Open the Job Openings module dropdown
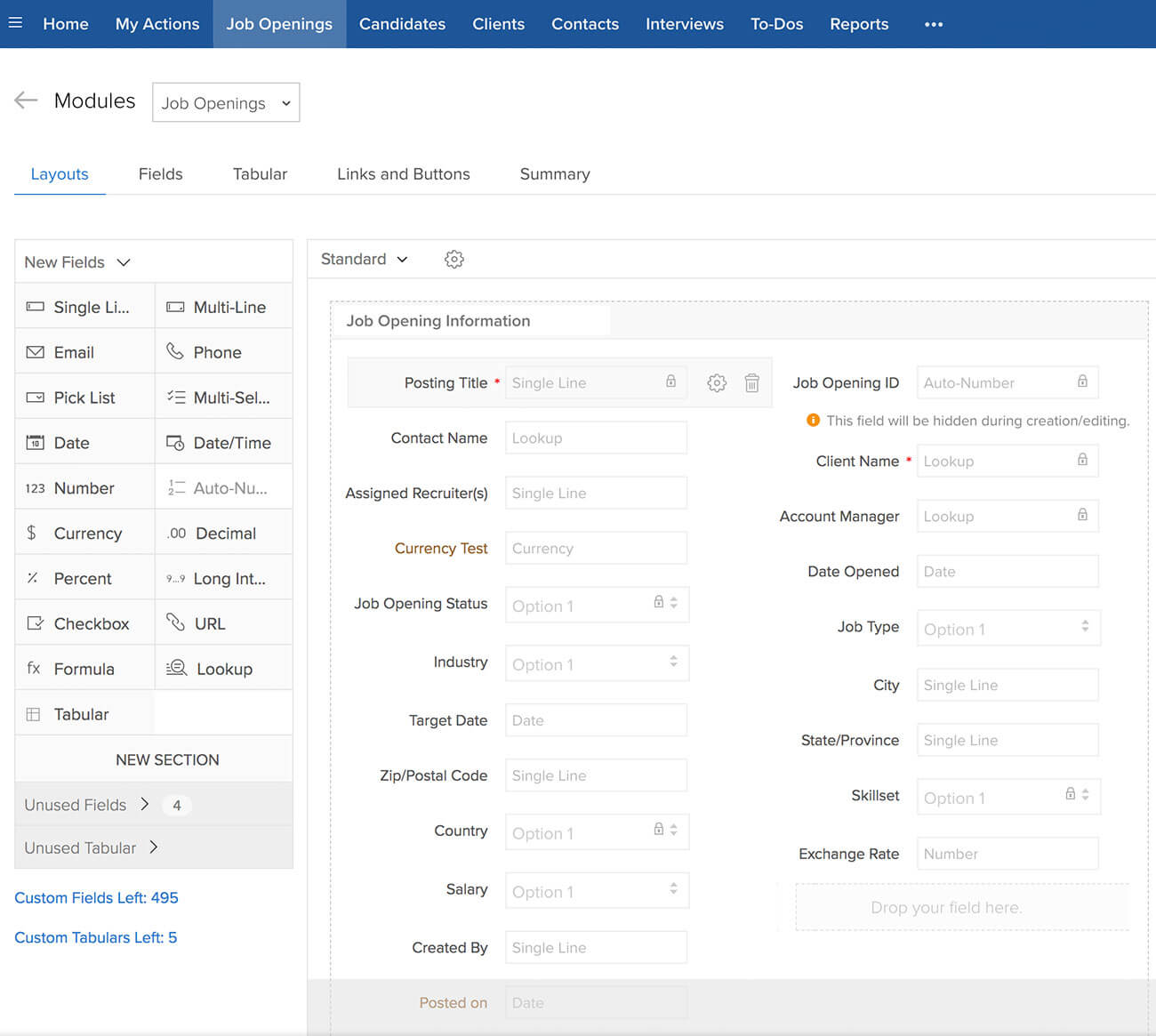1156x1036 pixels. [226, 103]
